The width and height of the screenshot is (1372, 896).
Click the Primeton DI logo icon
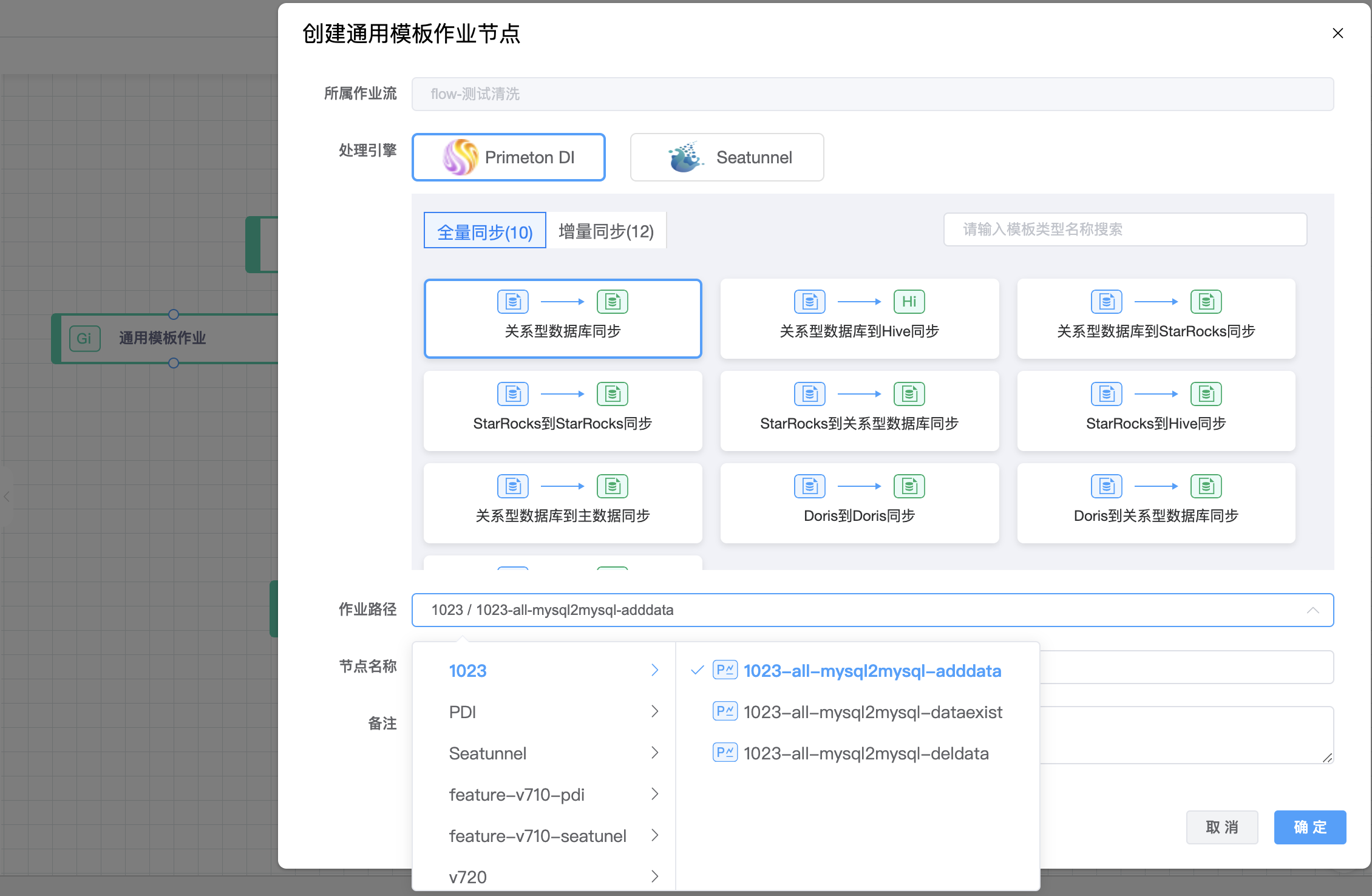coord(460,157)
